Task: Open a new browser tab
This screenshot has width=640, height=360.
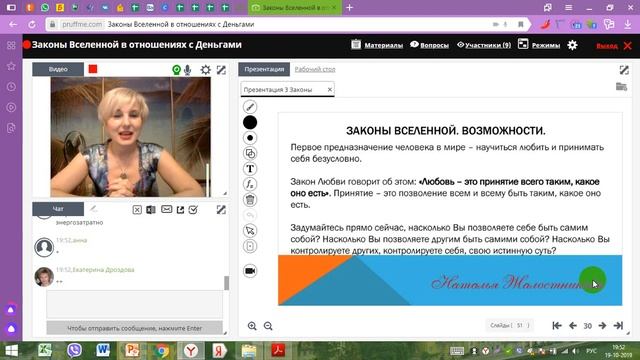Action: coord(349,7)
